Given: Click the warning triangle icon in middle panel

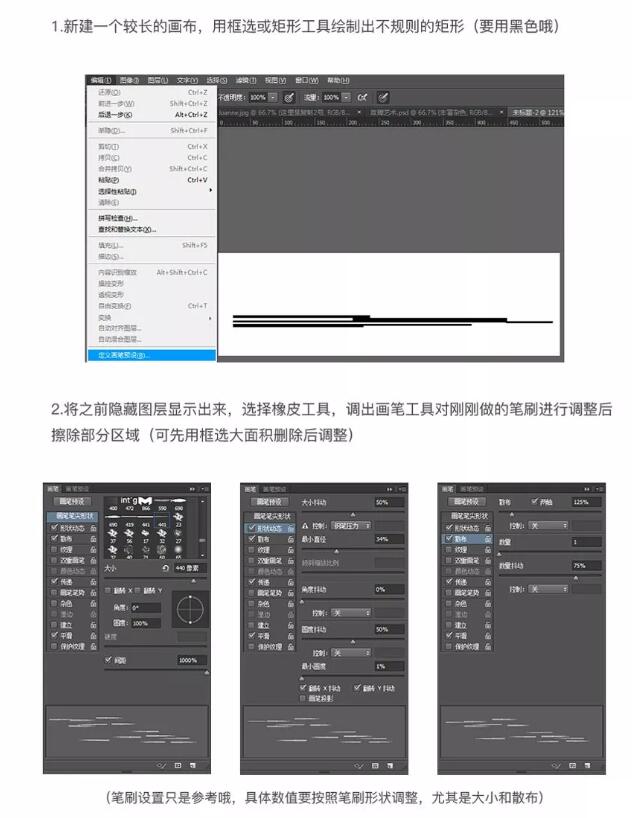Looking at the screenshot, I should (x=305, y=526).
